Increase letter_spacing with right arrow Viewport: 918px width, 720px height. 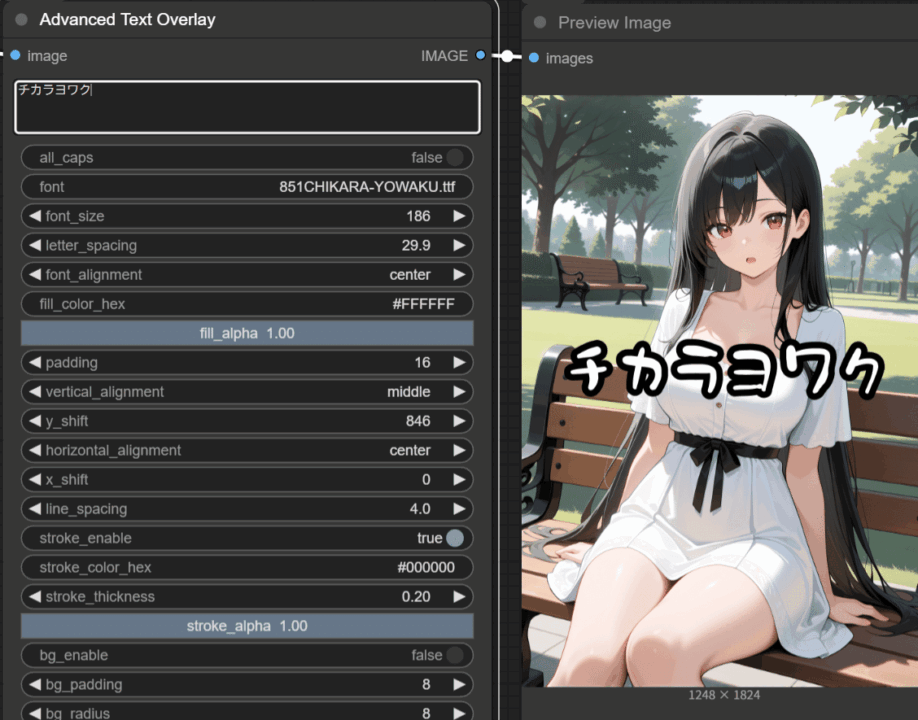460,245
